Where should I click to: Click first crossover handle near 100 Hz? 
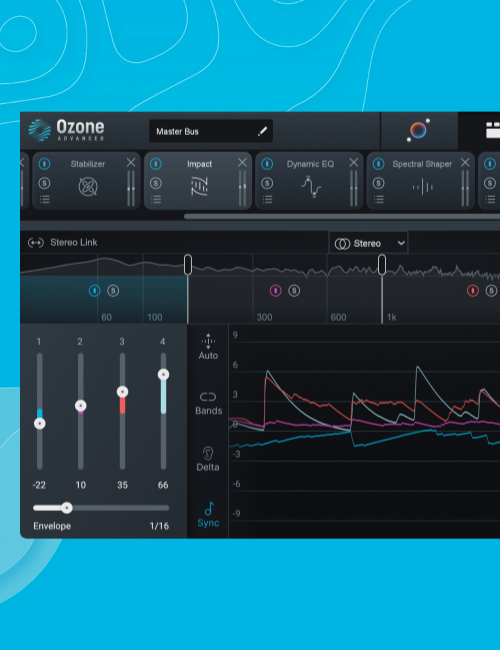click(x=188, y=264)
